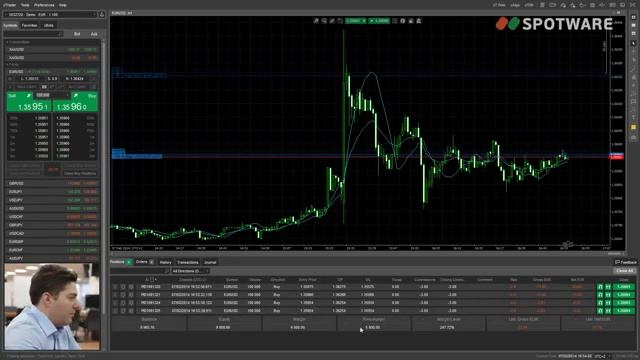The width and height of the screenshot is (640, 360).
Task: Switch to the History tab
Action: 165,262
